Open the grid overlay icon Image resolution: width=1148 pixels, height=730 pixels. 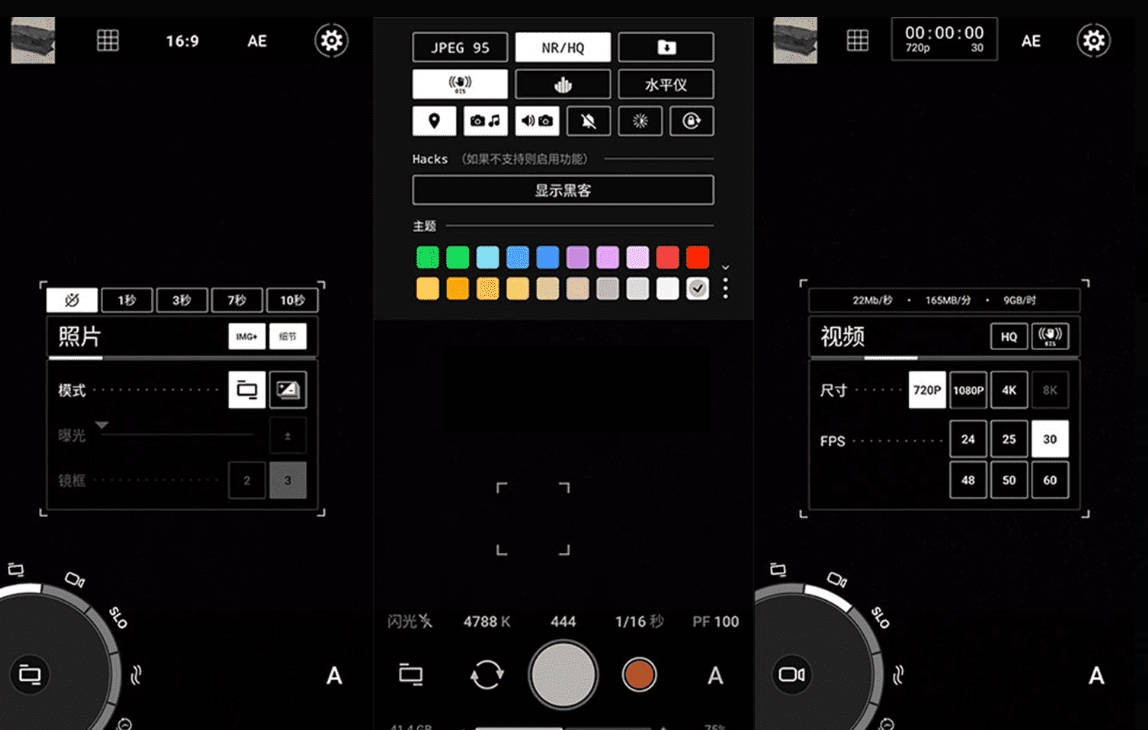[107, 40]
